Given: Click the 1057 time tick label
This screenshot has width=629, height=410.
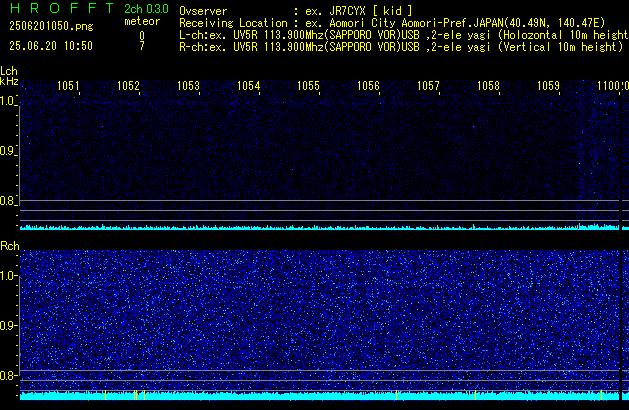Looking at the screenshot, I should coord(428,86).
